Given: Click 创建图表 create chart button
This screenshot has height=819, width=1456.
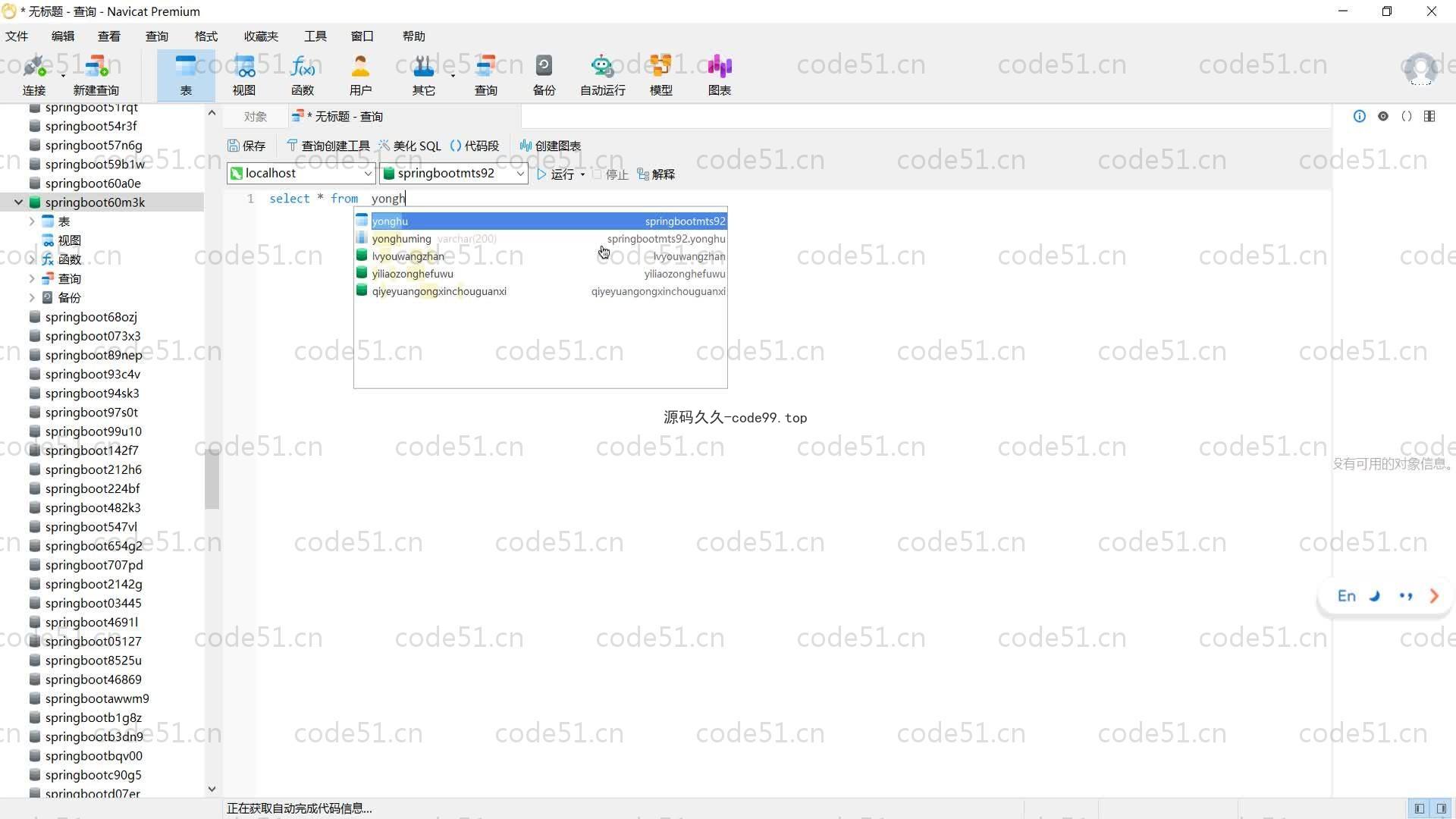Looking at the screenshot, I should click(x=551, y=146).
